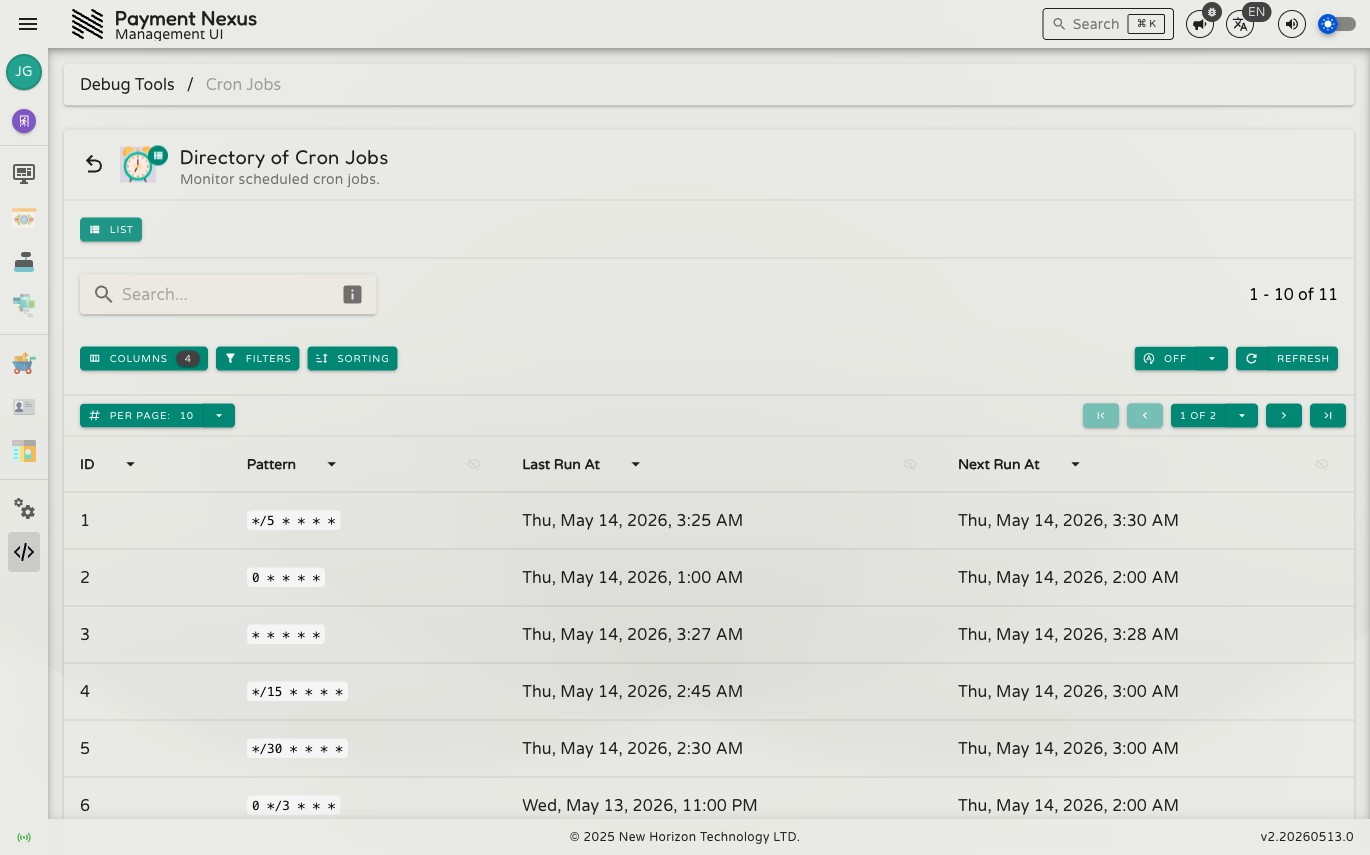Image resolution: width=1370 pixels, height=855 pixels.
Task: Go to the previous page
Action: [x=1145, y=415]
